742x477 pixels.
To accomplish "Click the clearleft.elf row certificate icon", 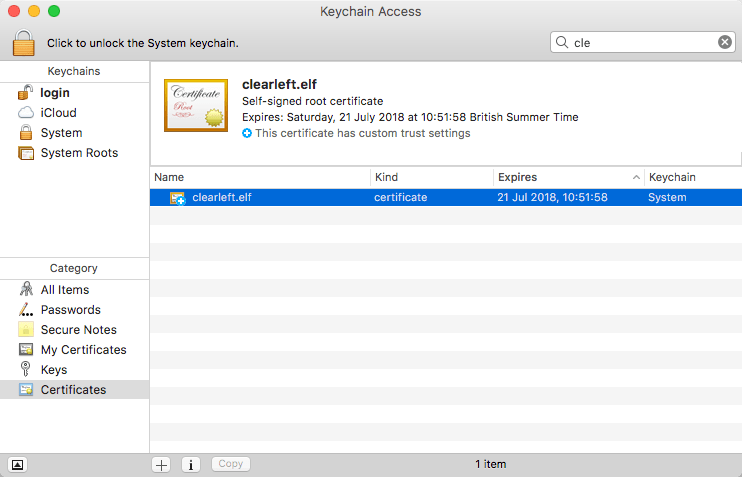I will click(x=177, y=198).
